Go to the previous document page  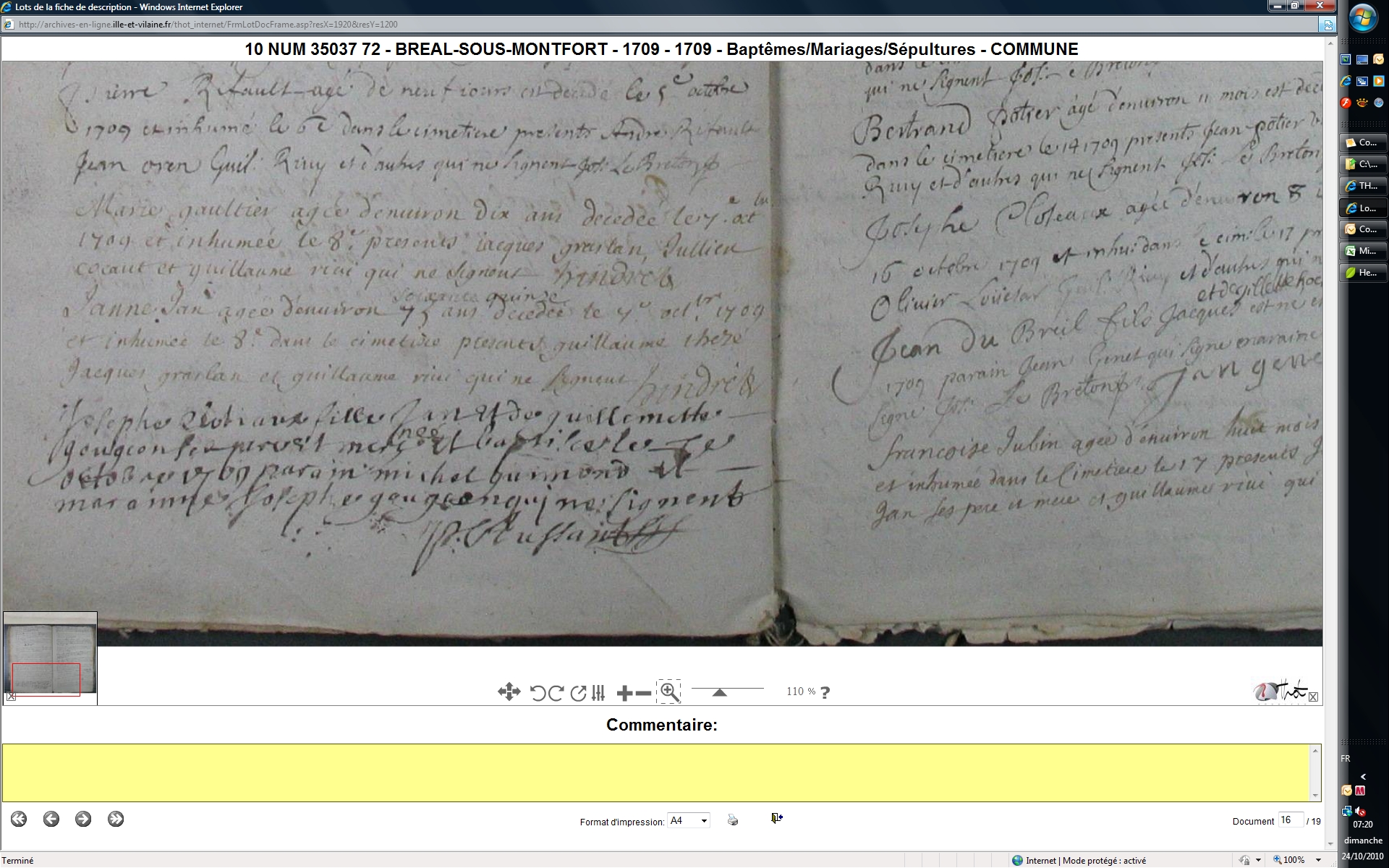[51, 819]
